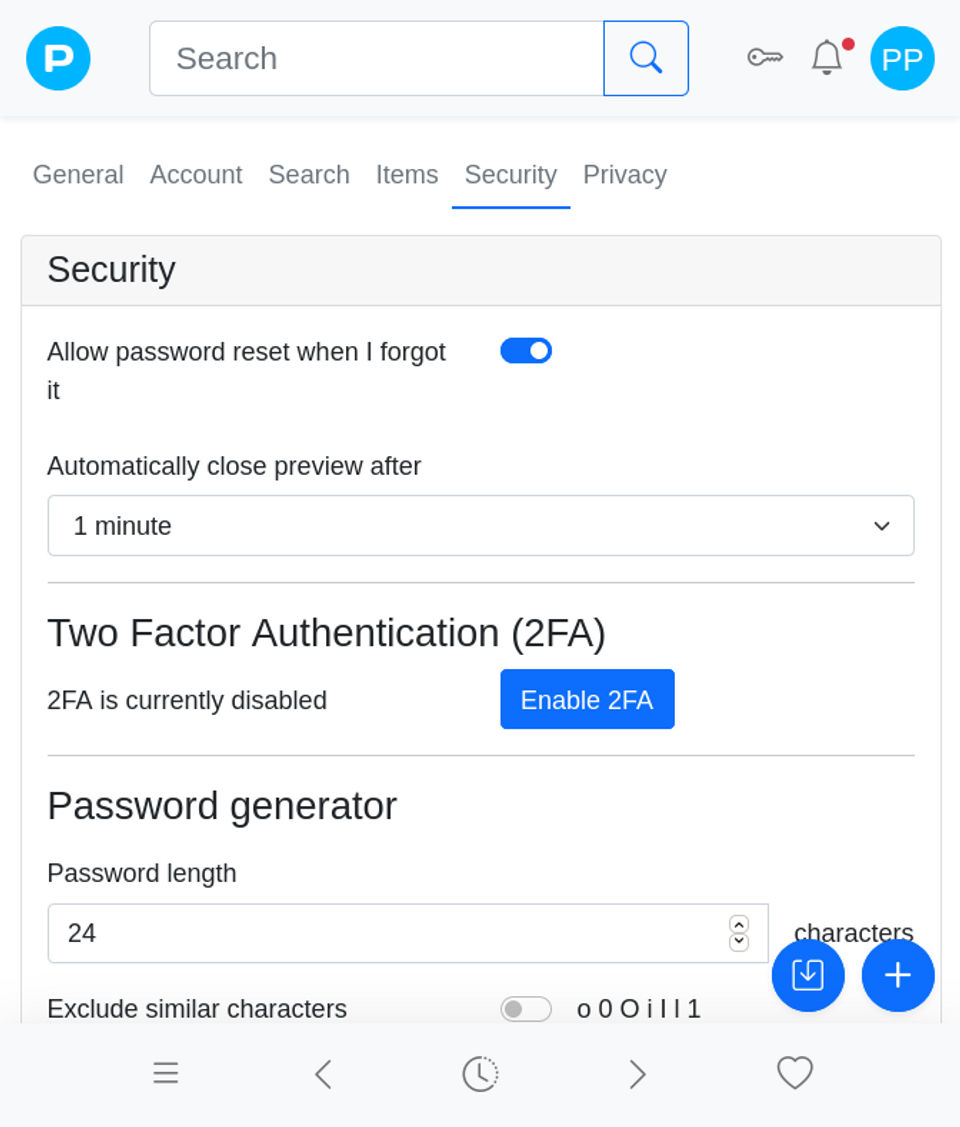Screen dimensions: 960x1127
Task: Switch to the Account tab
Action: point(196,175)
